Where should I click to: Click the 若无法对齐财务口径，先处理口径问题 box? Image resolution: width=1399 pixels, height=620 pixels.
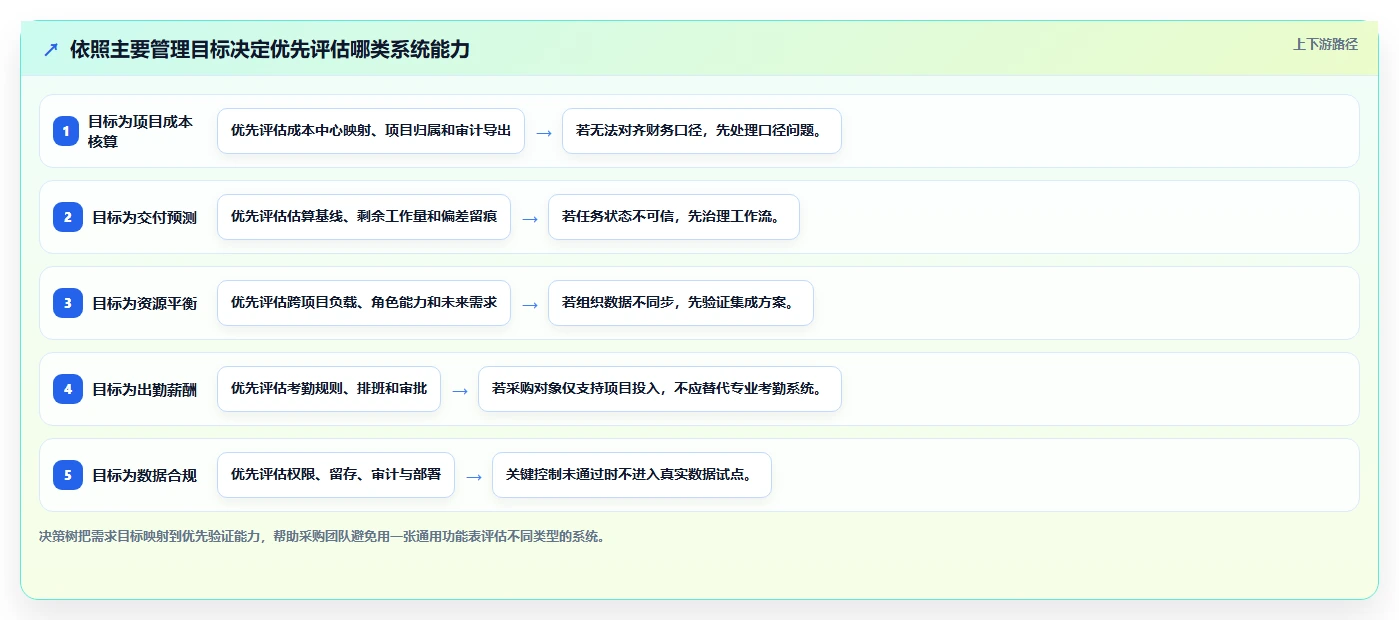click(x=702, y=131)
